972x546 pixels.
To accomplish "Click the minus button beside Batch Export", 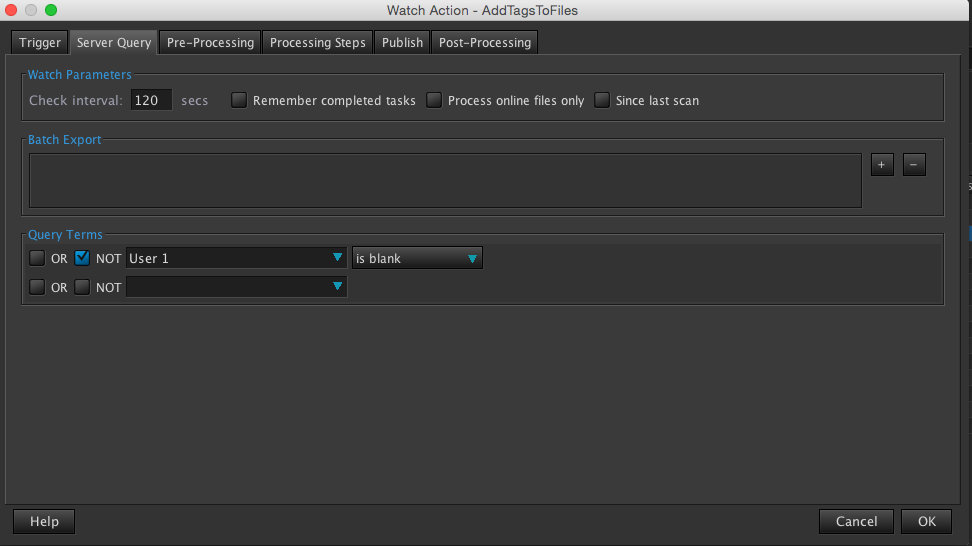I will point(914,165).
